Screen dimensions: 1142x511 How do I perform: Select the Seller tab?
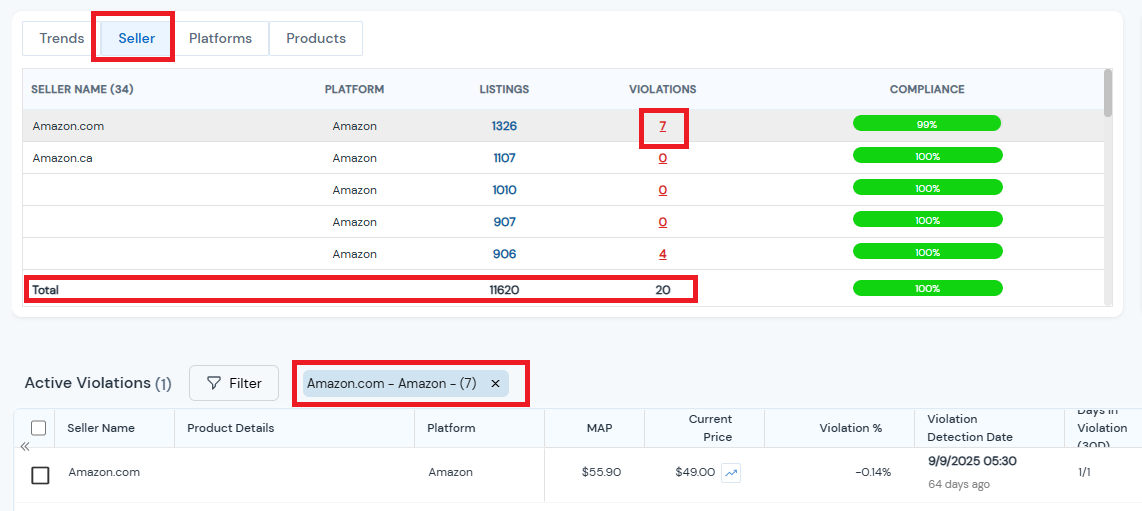(x=137, y=39)
